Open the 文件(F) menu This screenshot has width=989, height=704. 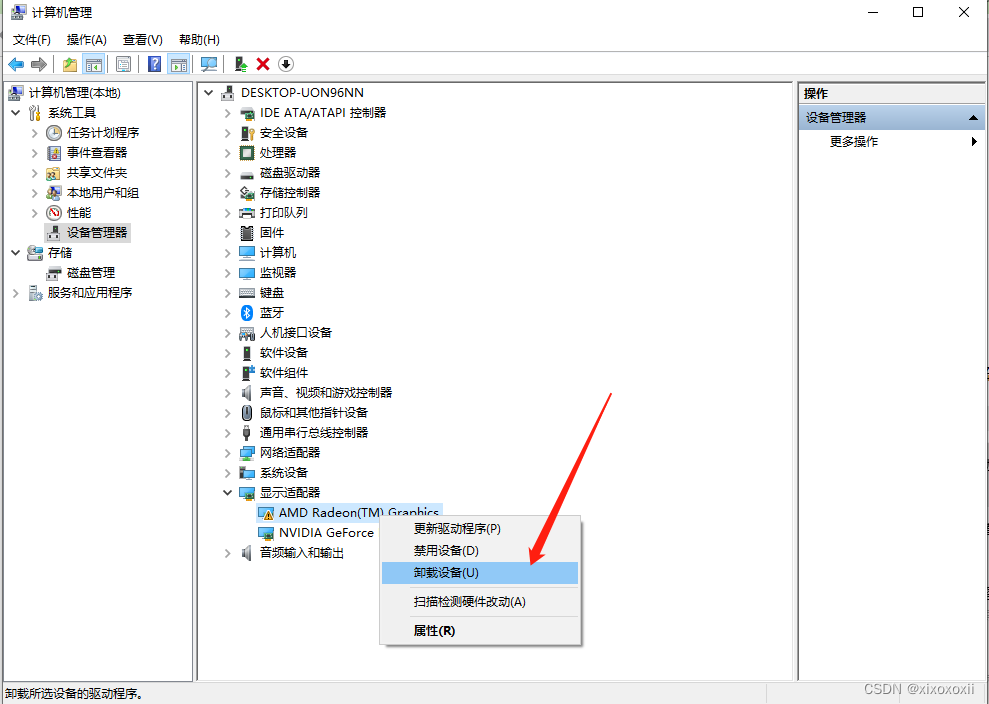pyautogui.click(x=32, y=40)
